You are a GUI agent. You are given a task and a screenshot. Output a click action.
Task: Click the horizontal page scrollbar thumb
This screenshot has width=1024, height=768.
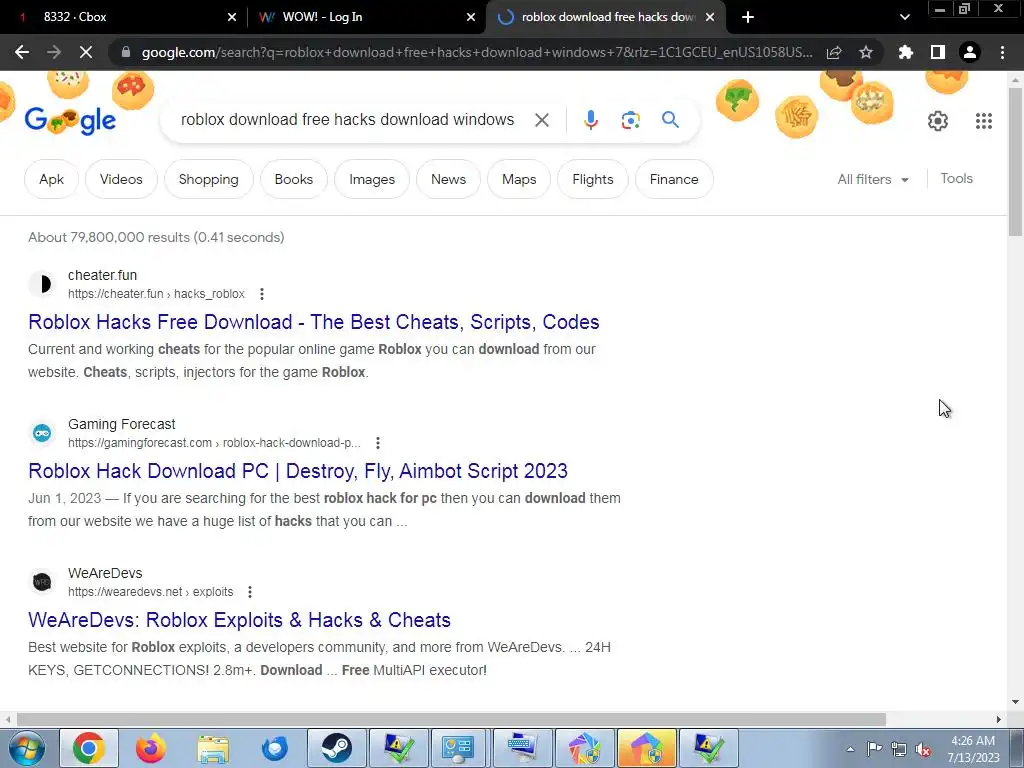[451, 719]
